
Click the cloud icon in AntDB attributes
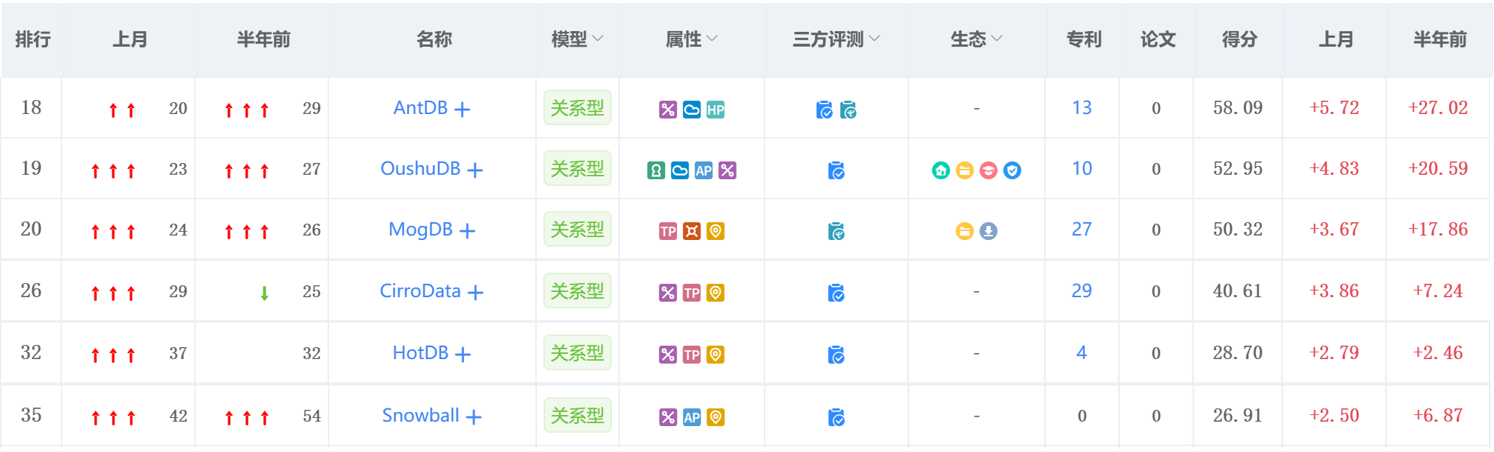click(691, 110)
